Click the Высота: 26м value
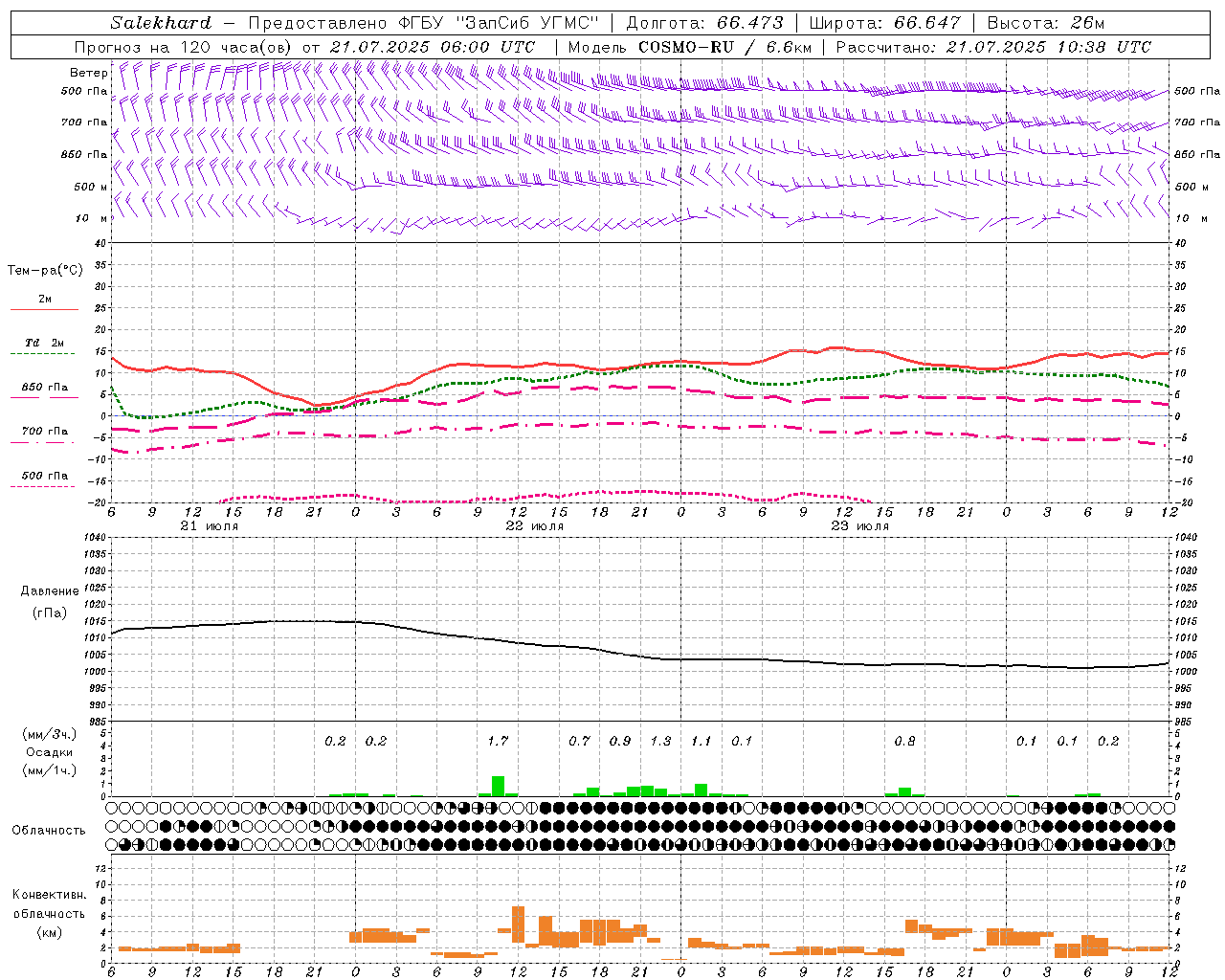Image resolution: width=1225 pixels, height=980 pixels. click(x=1045, y=23)
